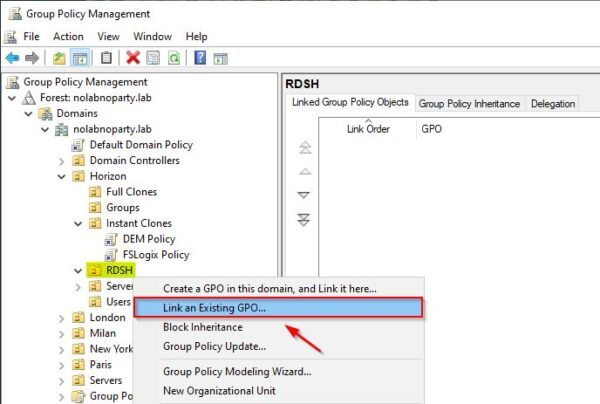Click the title bar Group Policy Management icon
The image size is (600, 404).
click(15, 13)
